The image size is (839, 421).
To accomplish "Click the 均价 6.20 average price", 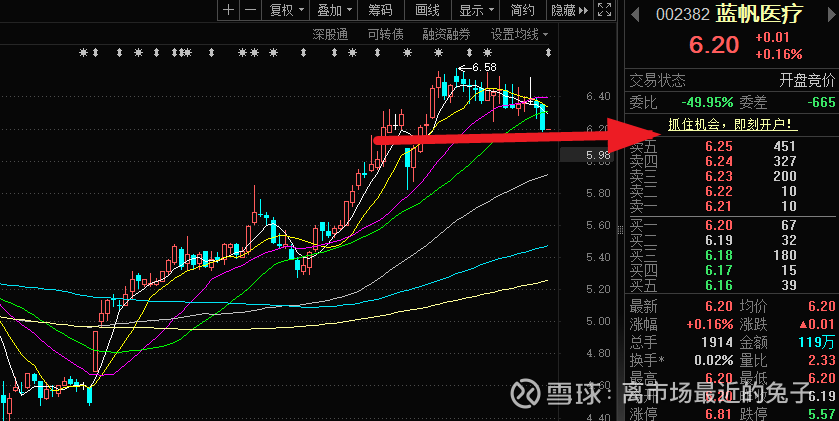I will click(821, 307).
